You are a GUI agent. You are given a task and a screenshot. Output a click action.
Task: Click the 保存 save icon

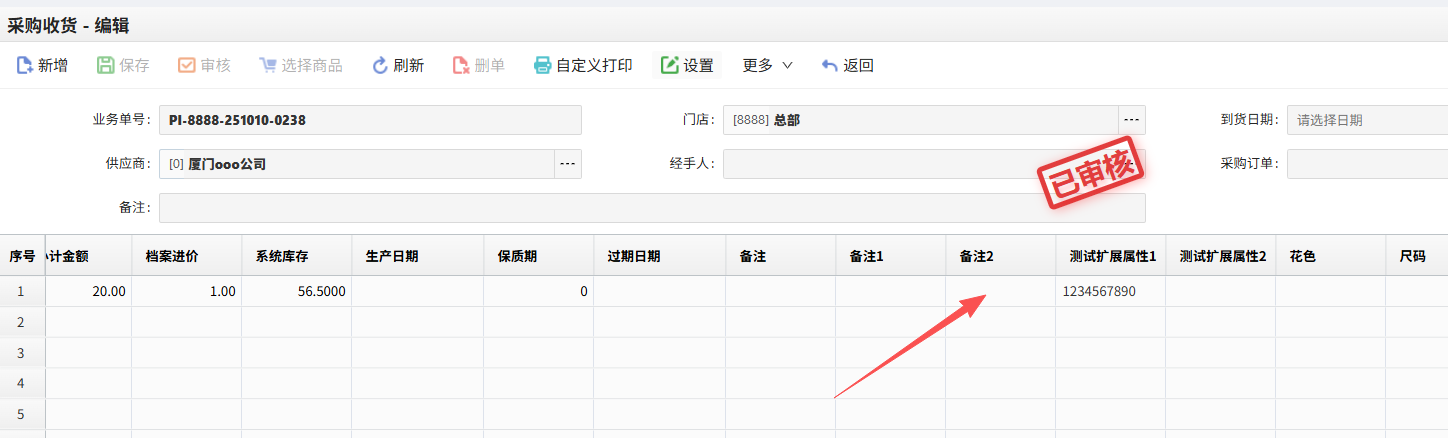pyautogui.click(x=106, y=66)
